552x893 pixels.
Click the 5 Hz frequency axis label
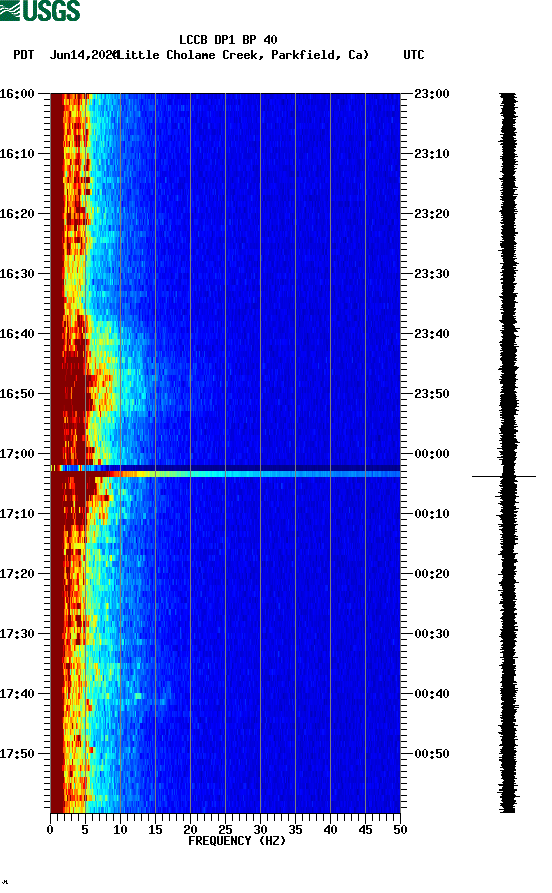[x=85, y=830]
